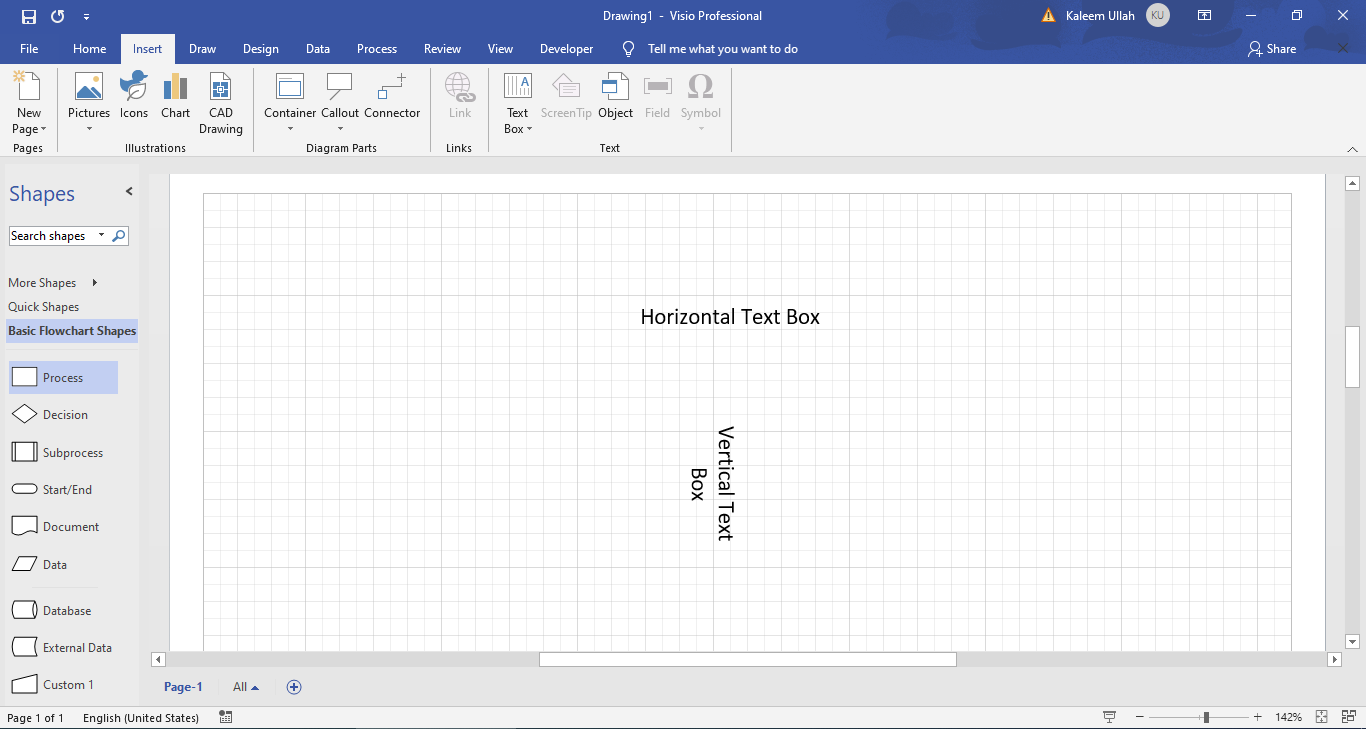Switch to the Design ribbon tab

pyautogui.click(x=260, y=48)
